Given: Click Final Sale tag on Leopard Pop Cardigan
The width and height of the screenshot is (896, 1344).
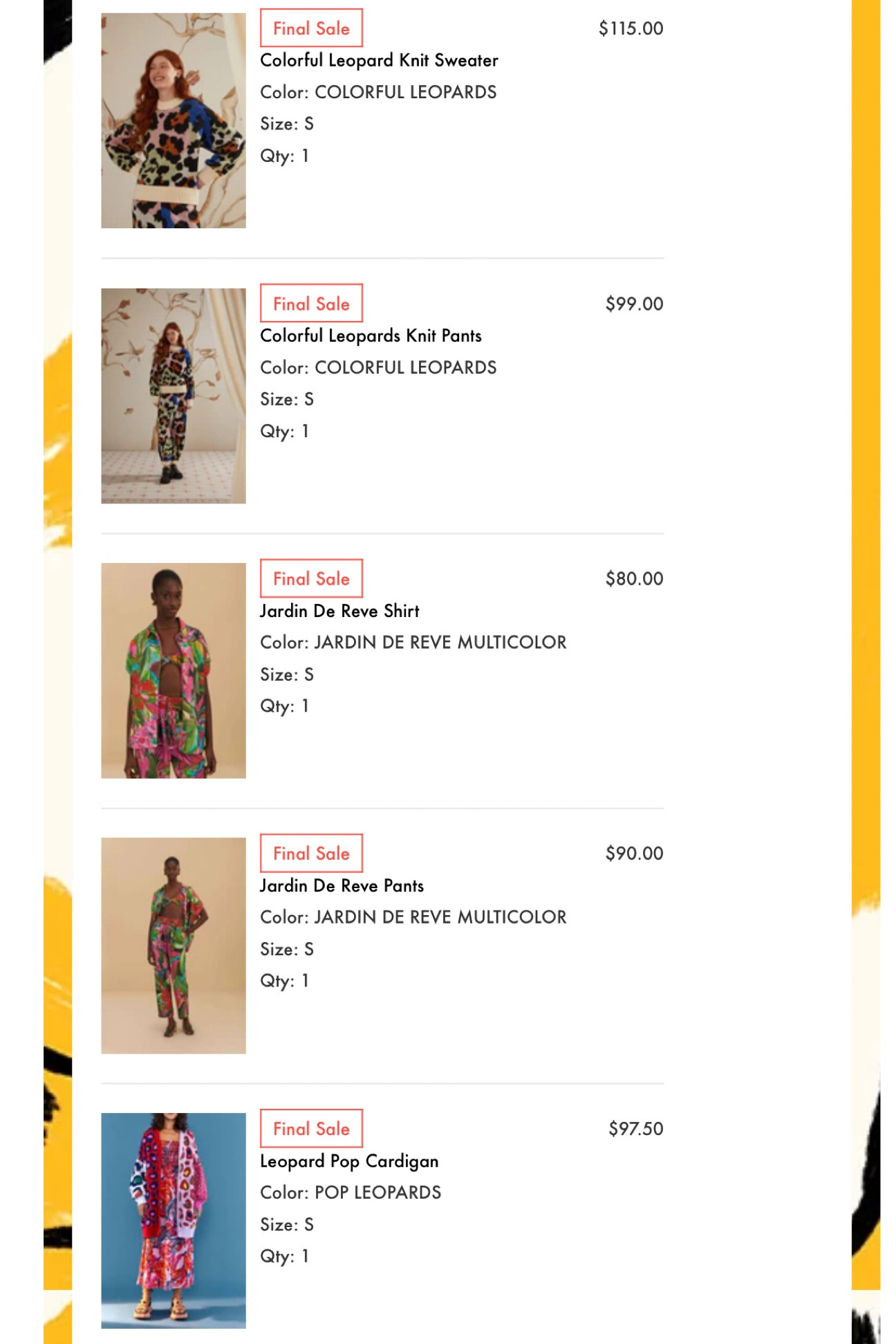Looking at the screenshot, I should coord(311,1129).
